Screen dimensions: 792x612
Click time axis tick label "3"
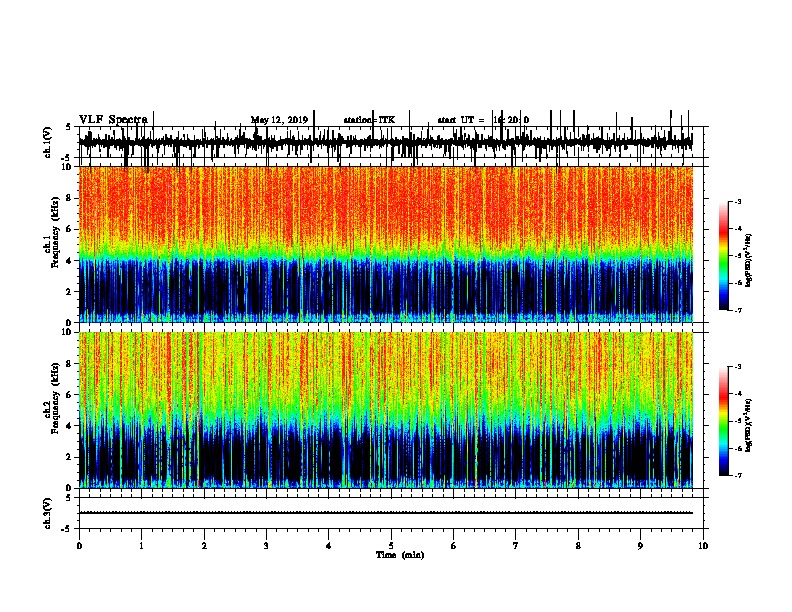point(266,546)
